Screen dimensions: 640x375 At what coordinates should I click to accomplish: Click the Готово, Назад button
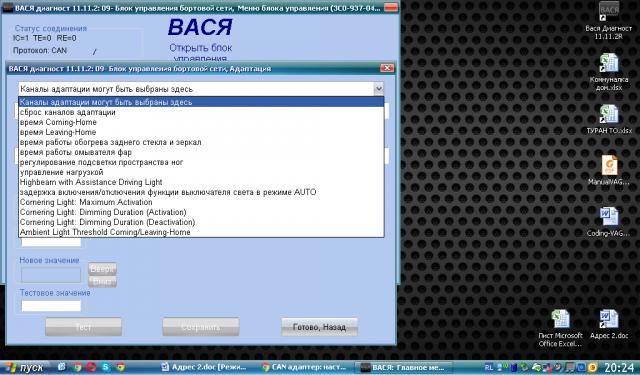319,327
